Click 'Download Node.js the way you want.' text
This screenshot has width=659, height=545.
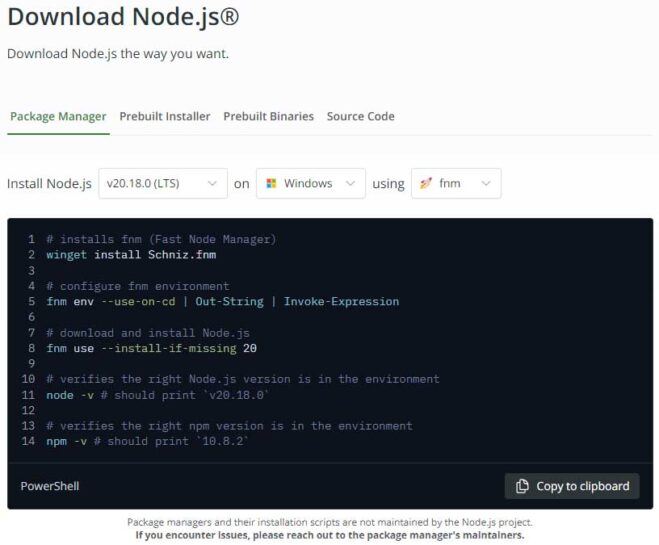click(x=118, y=54)
